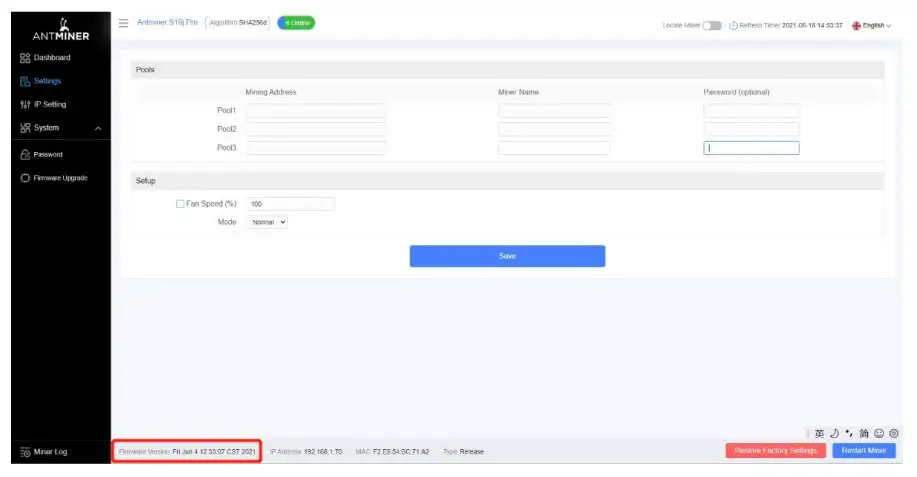Click the UK flag language icon
The image size is (917, 477).
tap(856, 26)
